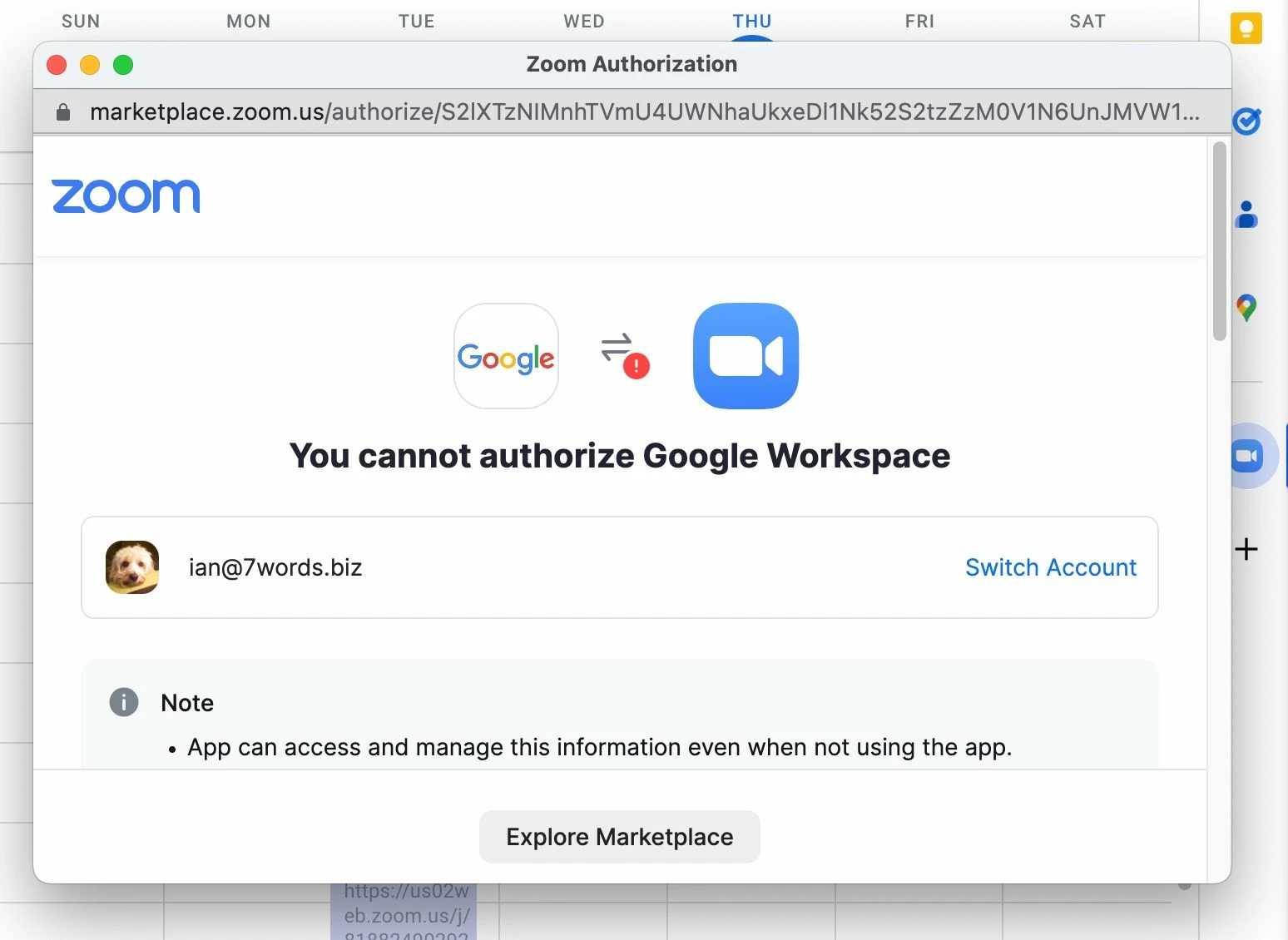Open Google Keep from the side panel
1288x940 pixels.
pyautogui.click(x=1246, y=28)
